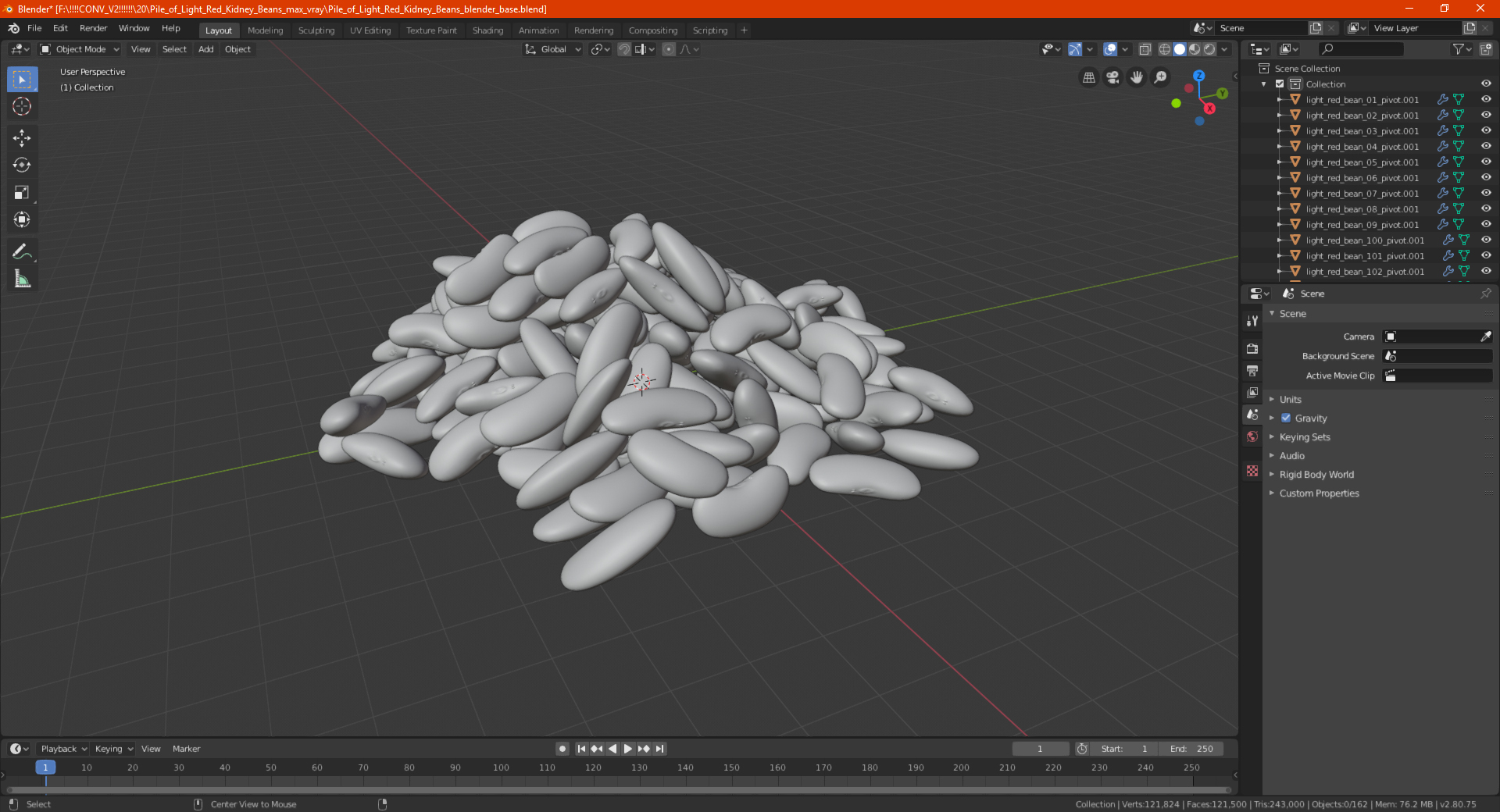Image resolution: width=1500 pixels, height=812 pixels.
Task: Switch to the Modeling workspace tab
Action: pyautogui.click(x=265, y=30)
